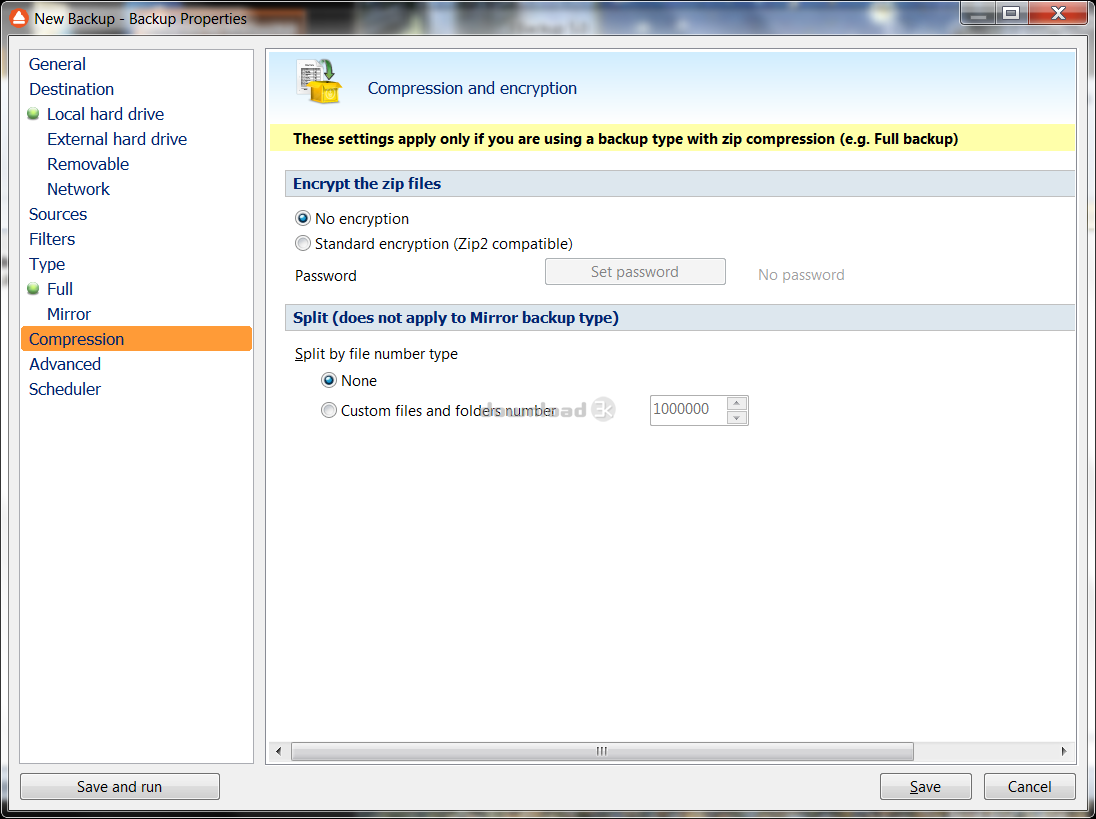Click the horizontal scrollbar thumb

tap(602, 751)
